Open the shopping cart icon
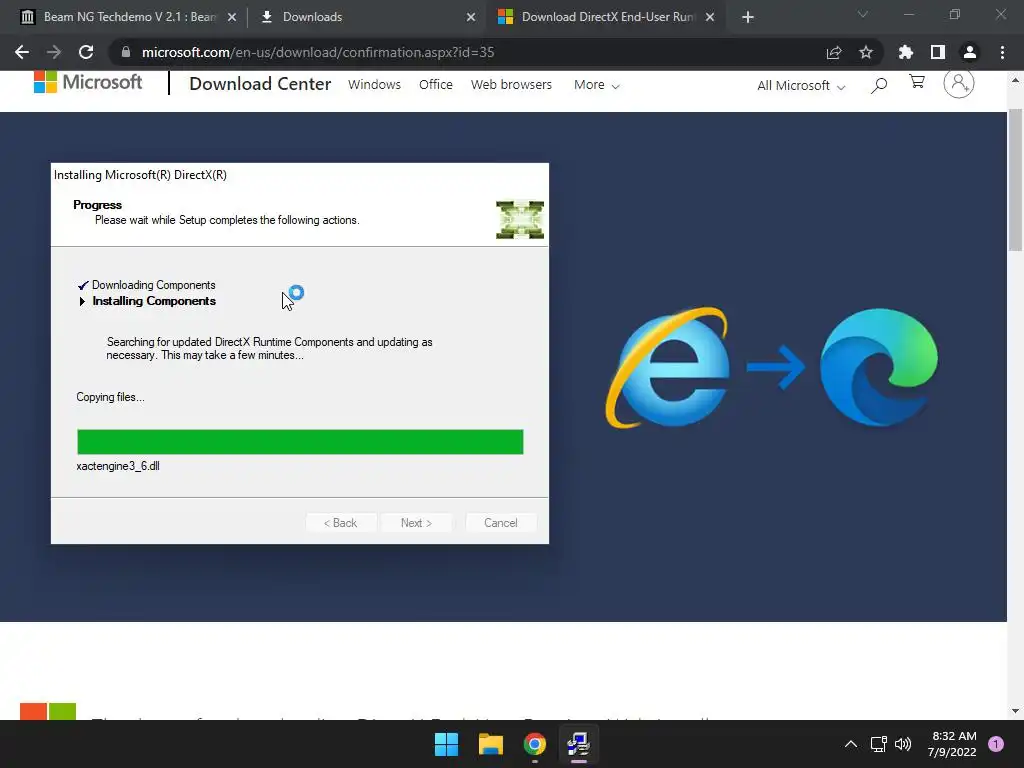The image size is (1024, 768). coord(917,82)
